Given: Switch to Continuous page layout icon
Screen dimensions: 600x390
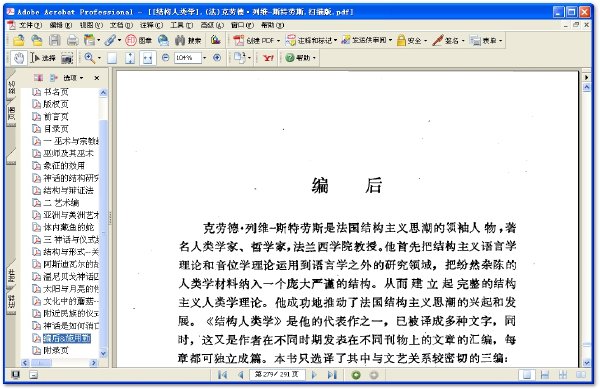Looking at the screenshot, I should click(545, 375).
